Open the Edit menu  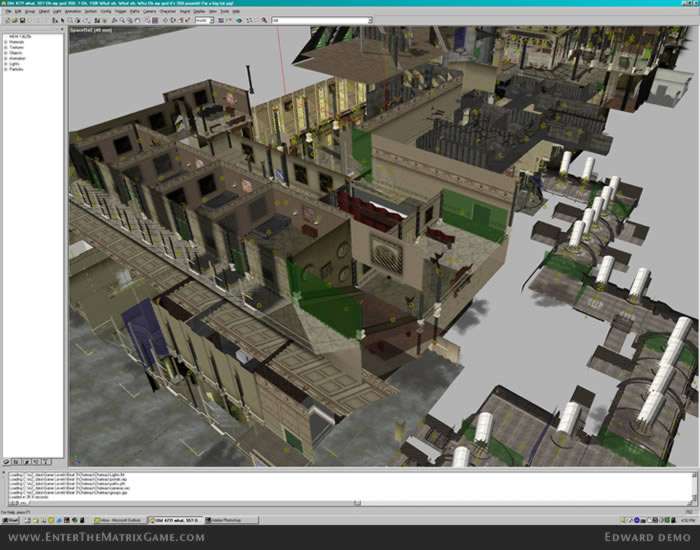18,11
